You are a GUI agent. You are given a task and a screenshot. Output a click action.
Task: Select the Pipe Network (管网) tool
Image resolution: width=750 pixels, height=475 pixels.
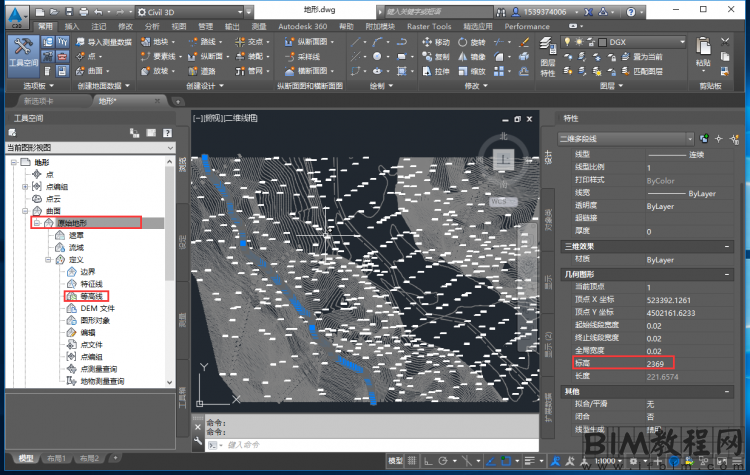point(253,71)
